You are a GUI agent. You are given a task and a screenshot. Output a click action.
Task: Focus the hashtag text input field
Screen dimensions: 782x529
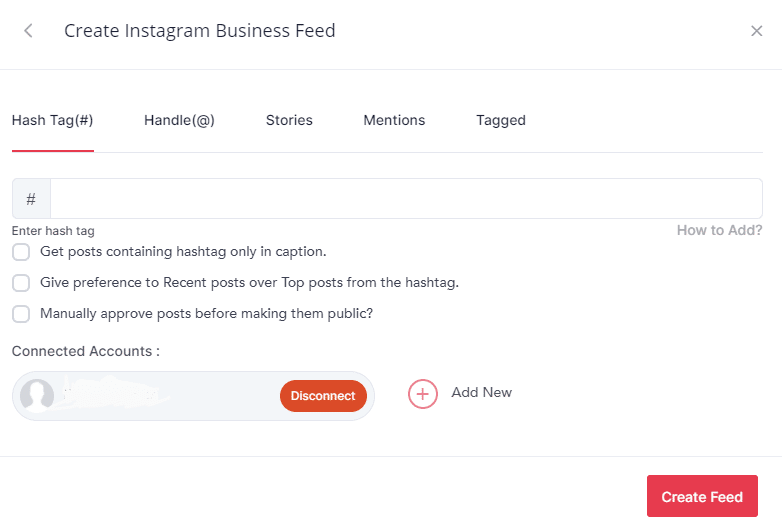[405, 199]
